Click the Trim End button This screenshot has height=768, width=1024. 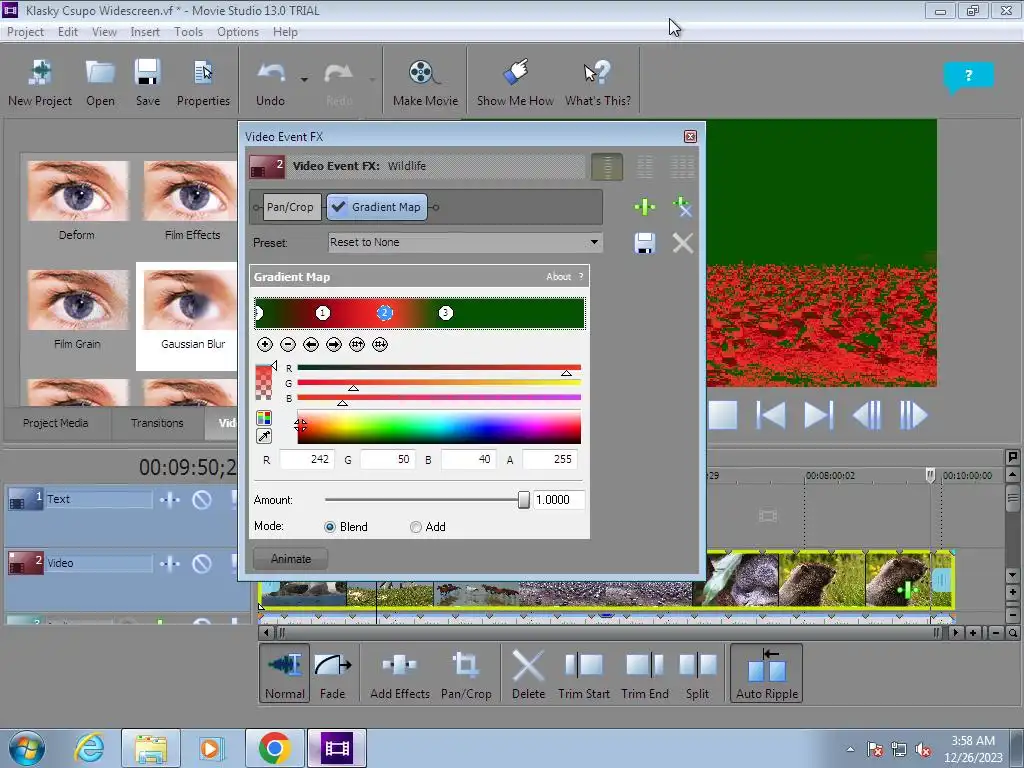pyautogui.click(x=645, y=673)
